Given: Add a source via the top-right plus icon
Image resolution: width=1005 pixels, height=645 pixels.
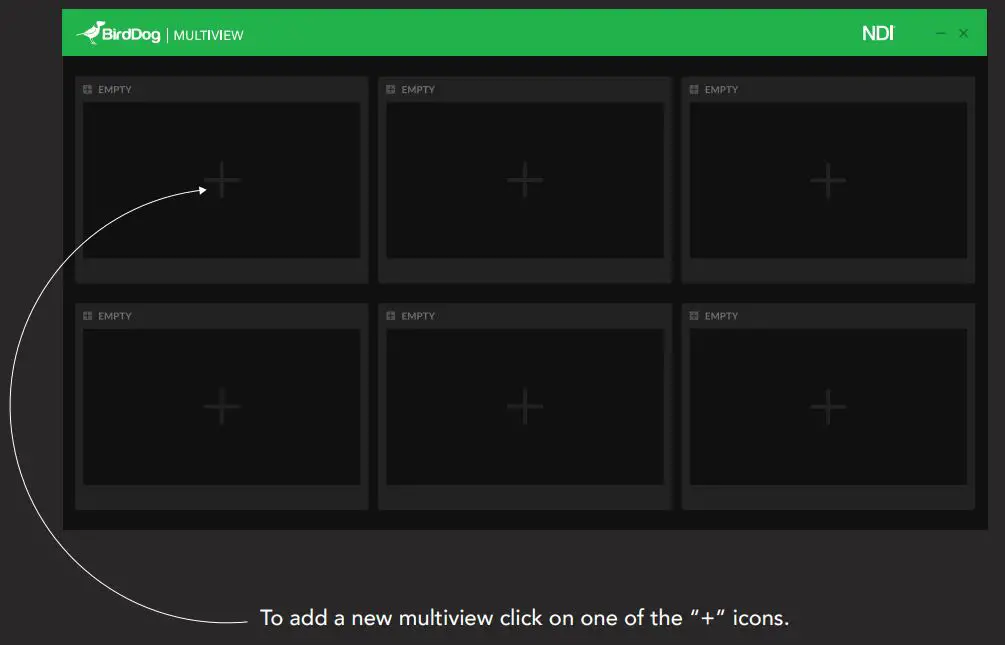Looking at the screenshot, I should pos(827,180).
